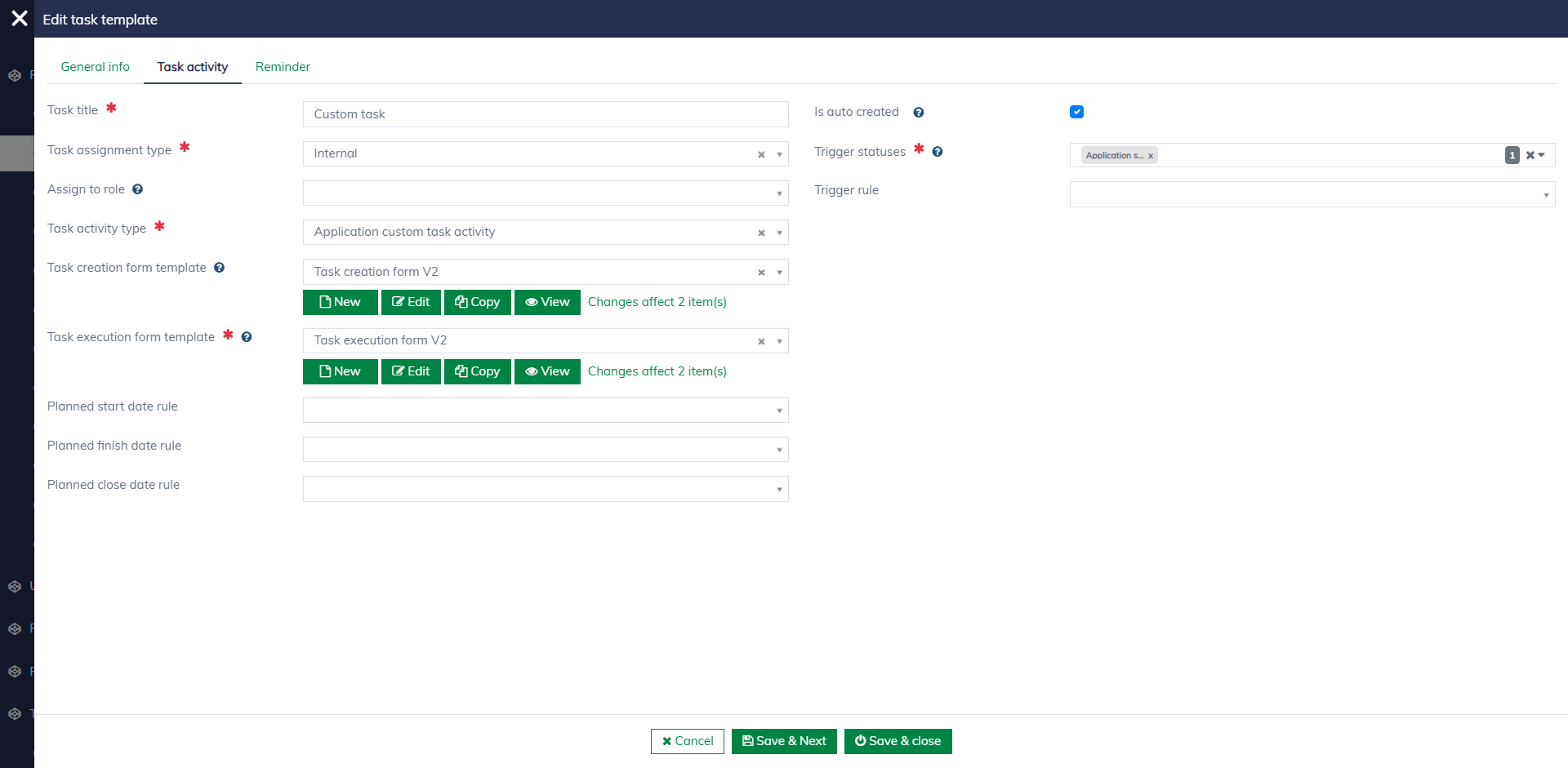Click help icon next to Trigger statuses
1568x768 pixels.
[x=938, y=152]
